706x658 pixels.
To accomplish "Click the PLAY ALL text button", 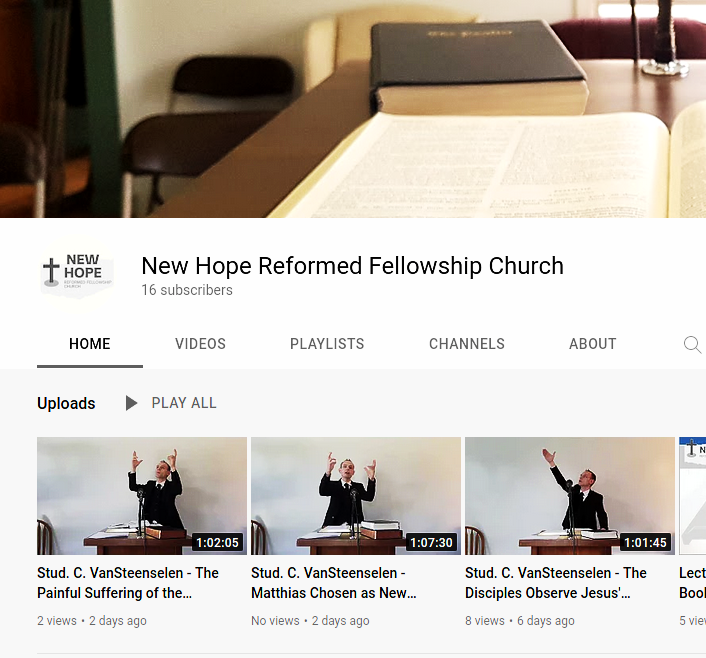I will click(184, 403).
